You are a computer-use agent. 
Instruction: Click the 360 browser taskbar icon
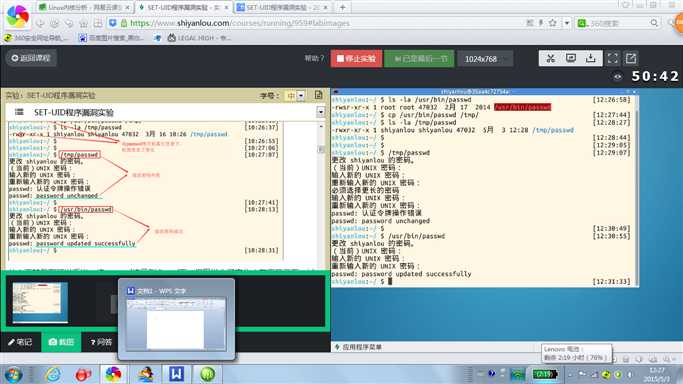click(x=113, y=374)
